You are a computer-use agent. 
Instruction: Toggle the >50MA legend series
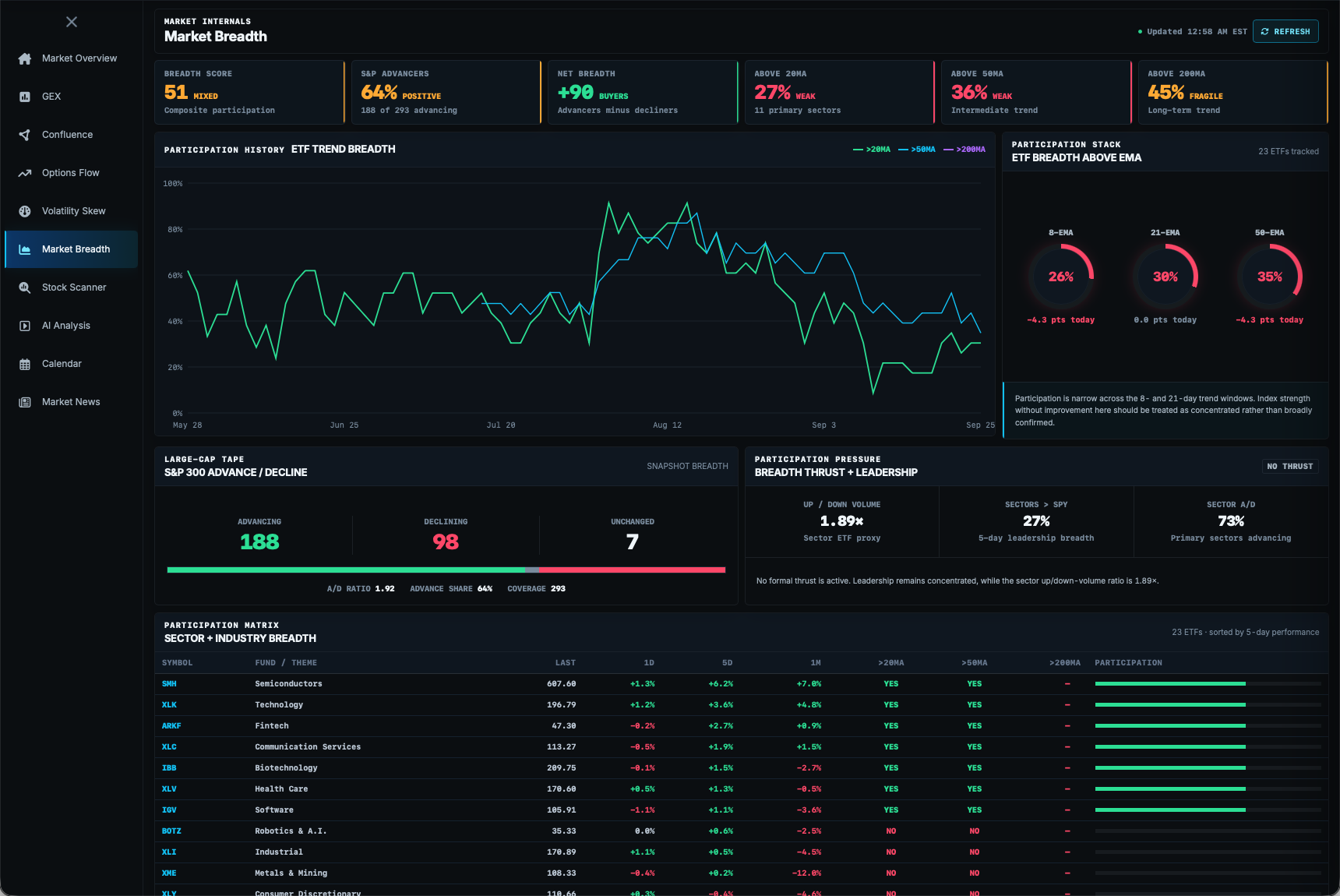pyautogui.click(x=917, y=150)
